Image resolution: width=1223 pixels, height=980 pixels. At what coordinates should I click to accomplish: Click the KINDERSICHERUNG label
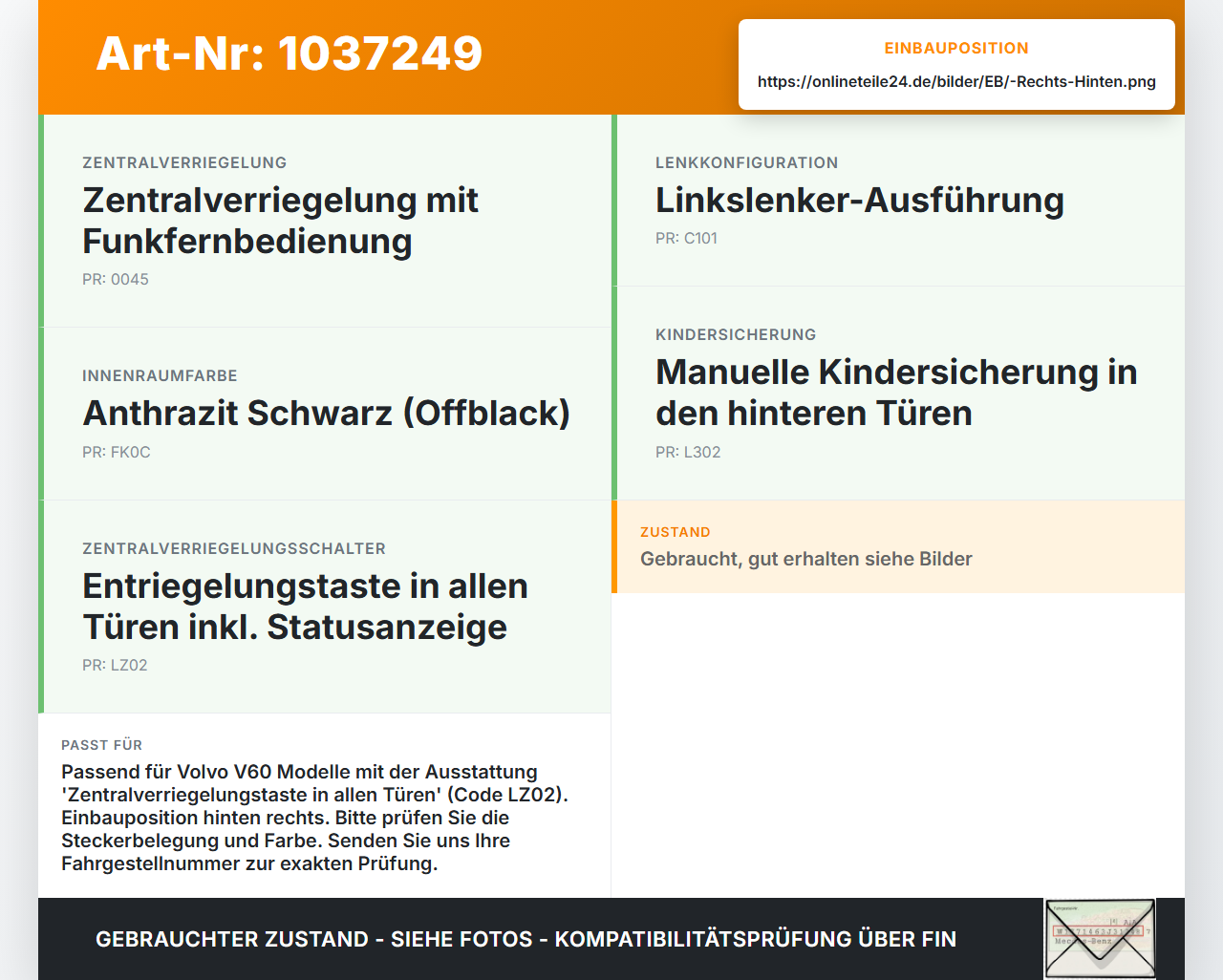coord(736,334)
